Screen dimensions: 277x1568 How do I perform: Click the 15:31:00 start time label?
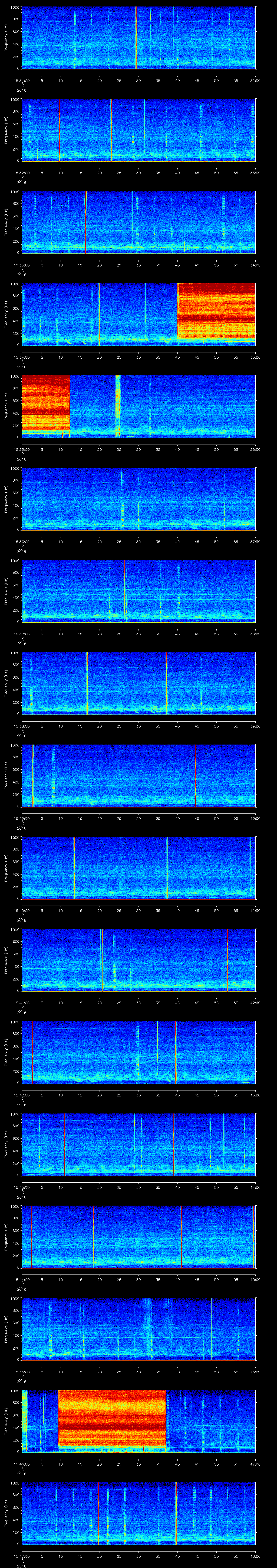tap(22, 80)
